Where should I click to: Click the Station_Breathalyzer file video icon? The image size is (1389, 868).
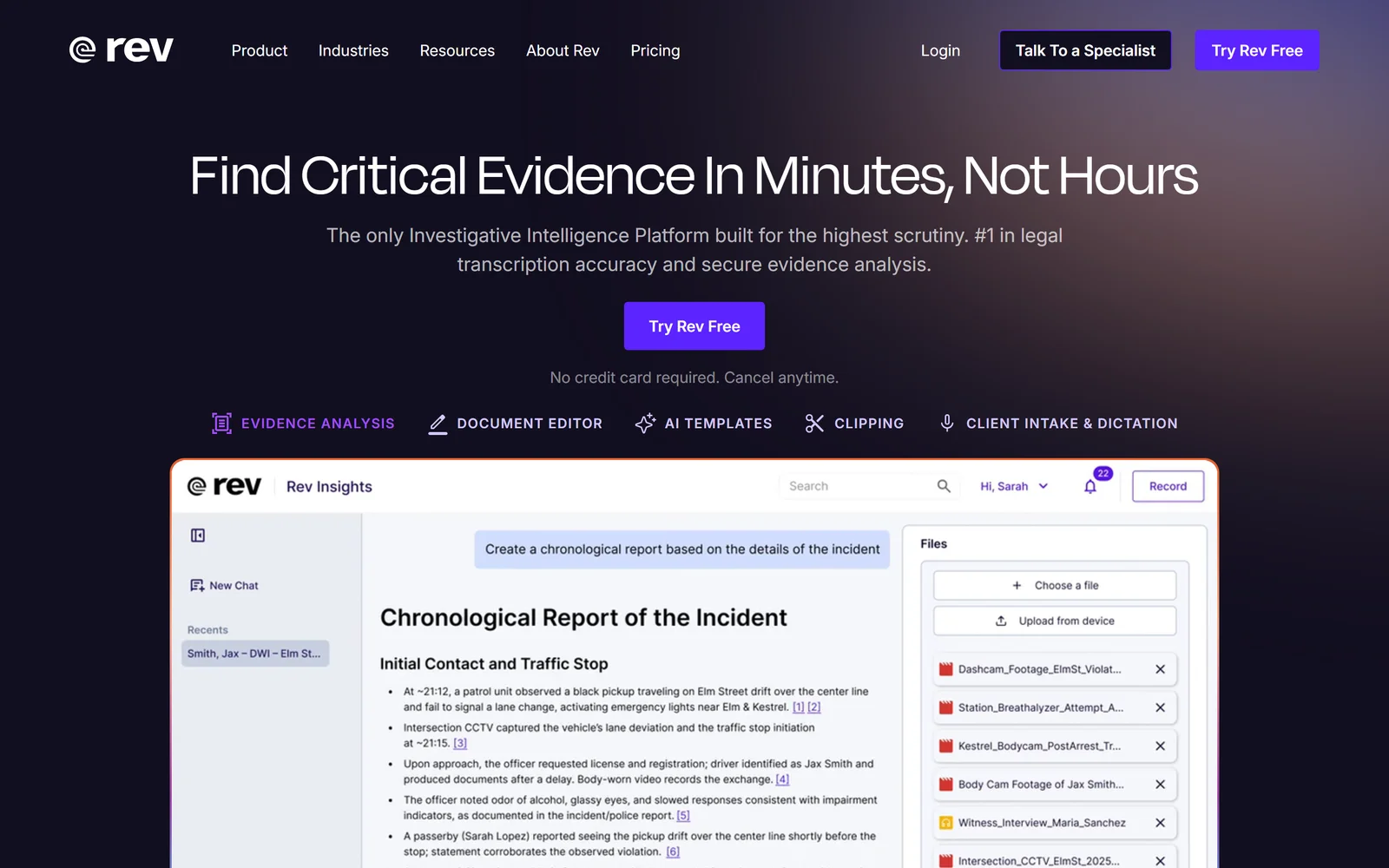point(946,707)
